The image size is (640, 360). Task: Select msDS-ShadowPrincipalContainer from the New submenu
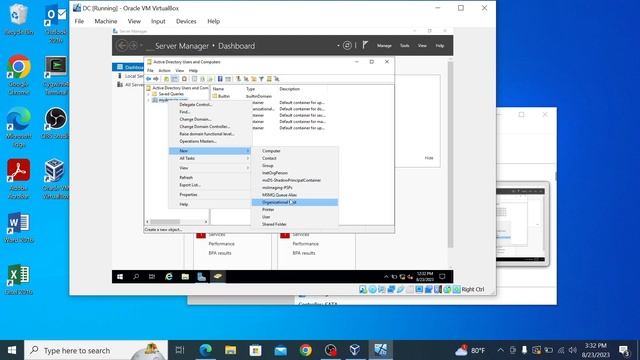(x=295, y=180)
